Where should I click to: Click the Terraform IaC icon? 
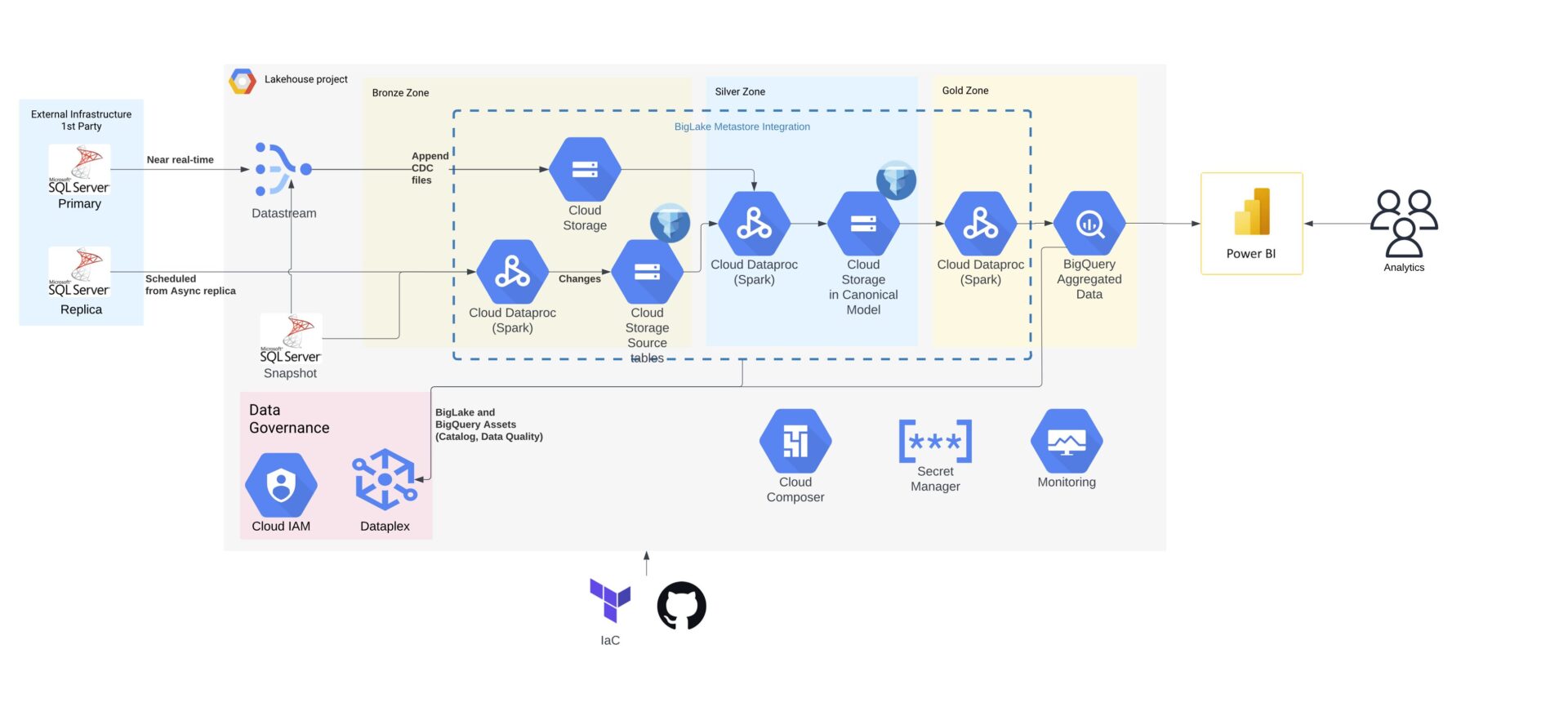pyautogui.click(x=610, y=600)
